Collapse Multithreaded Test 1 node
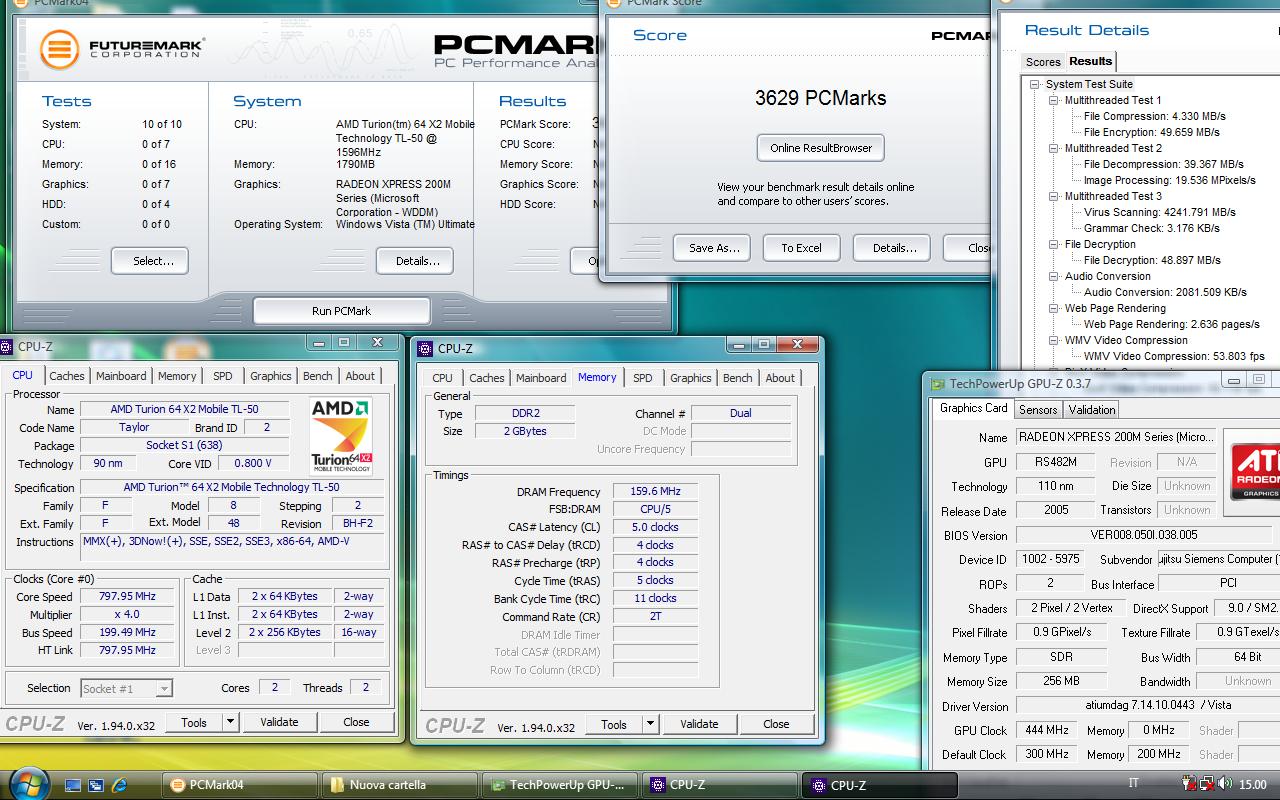The height and width of the screenshot is (800, 1280). (1054, 101)
